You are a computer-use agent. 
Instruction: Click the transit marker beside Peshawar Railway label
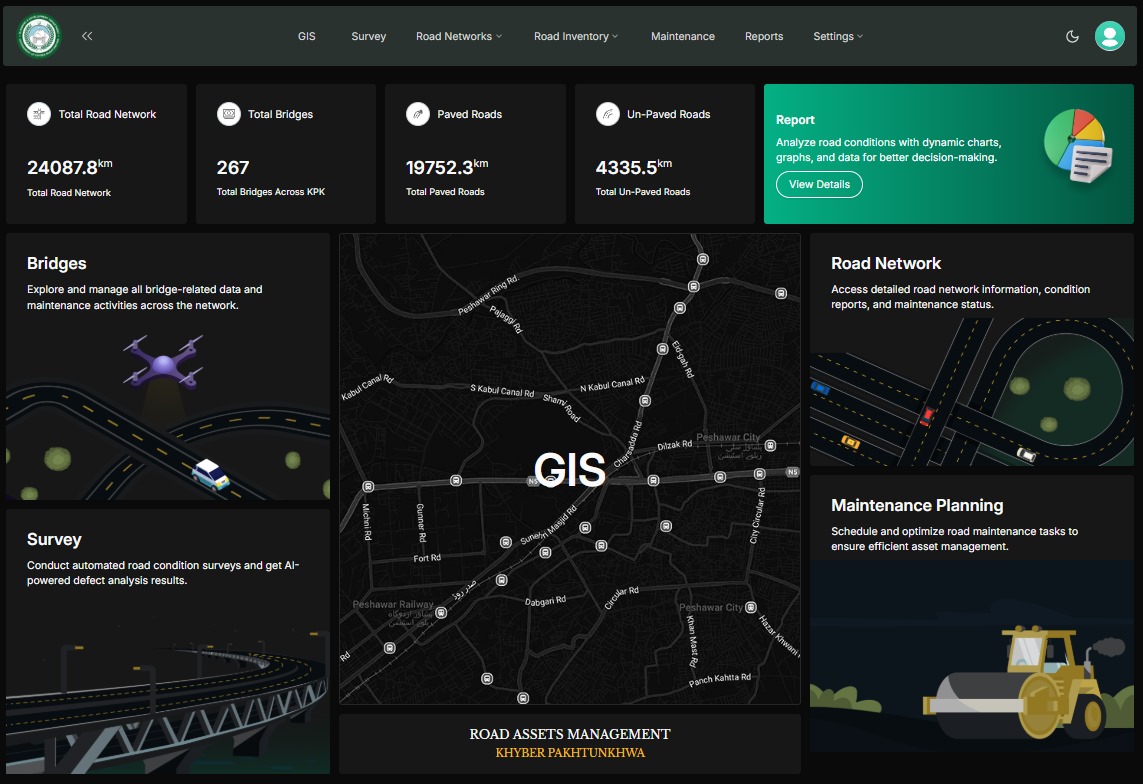(441, 613)
